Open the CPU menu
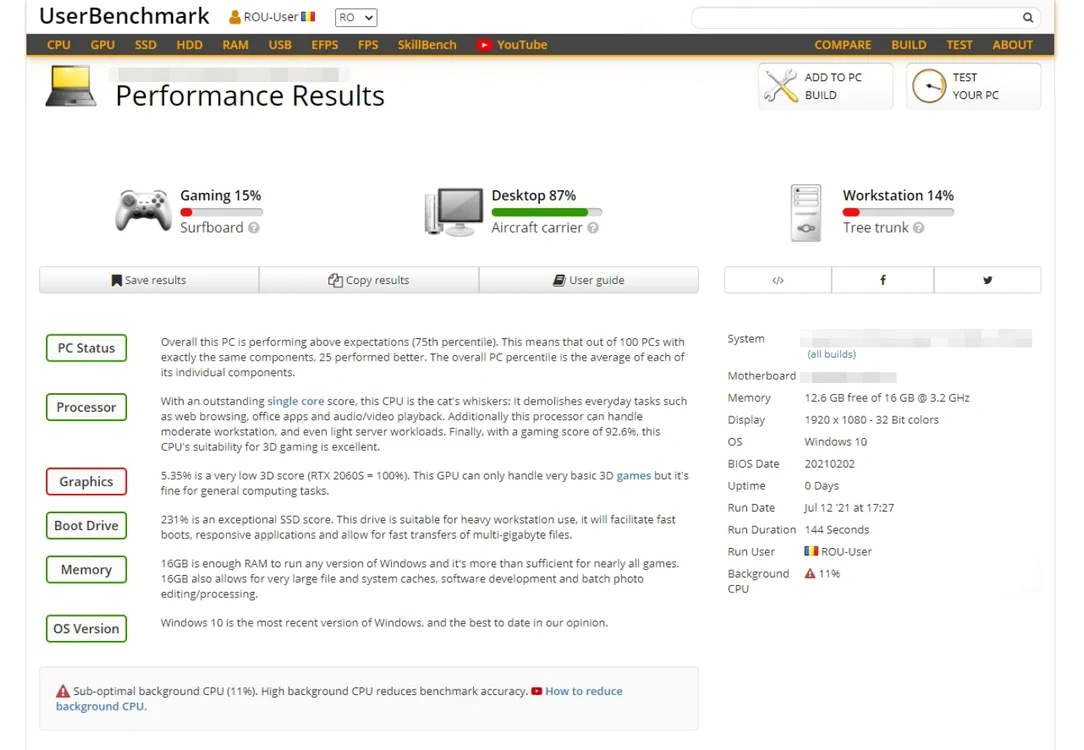Viewport: 1084px width, 750px height. pos(59,45)
